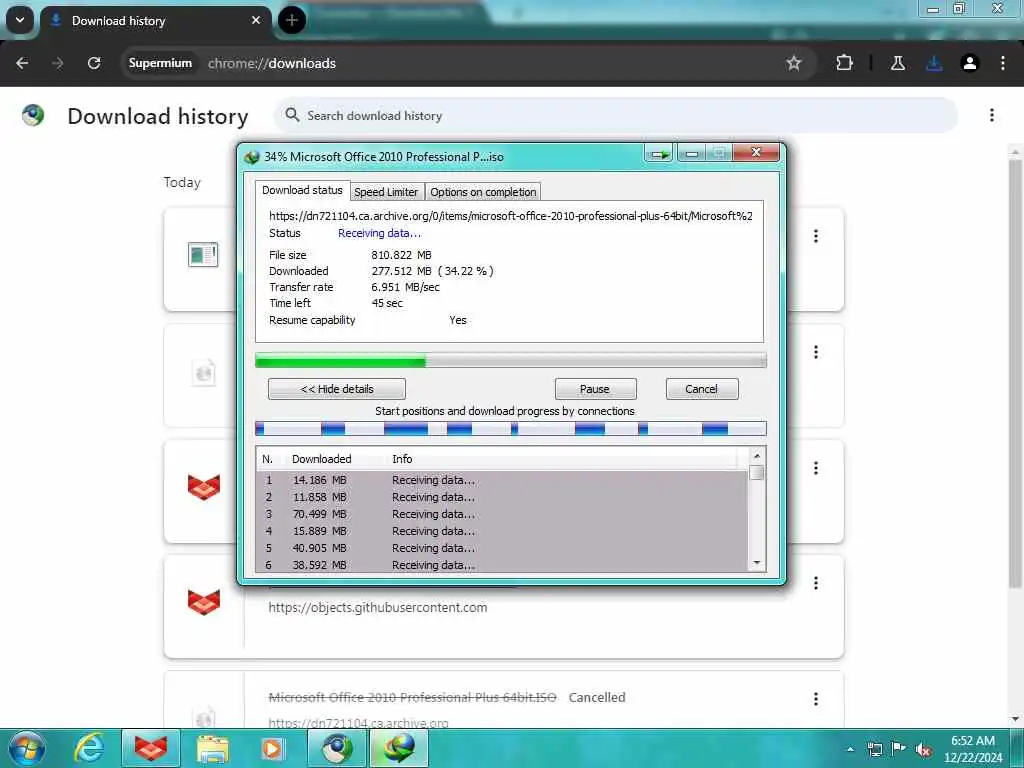
Task: Cancel the Office 2010 download
Action: click(701, 389)
